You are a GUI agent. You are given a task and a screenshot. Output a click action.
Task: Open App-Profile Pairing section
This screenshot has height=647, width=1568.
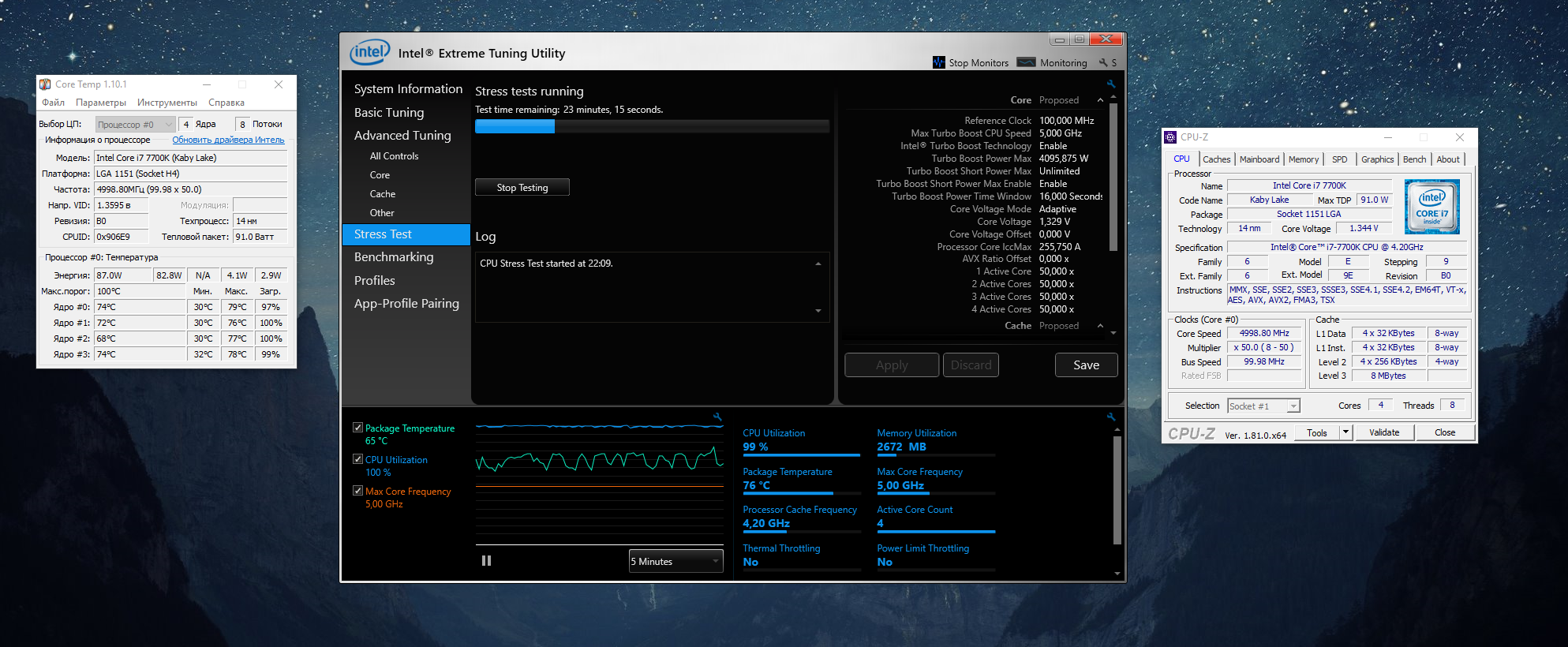pyautogui.click(x=406, y=304)
